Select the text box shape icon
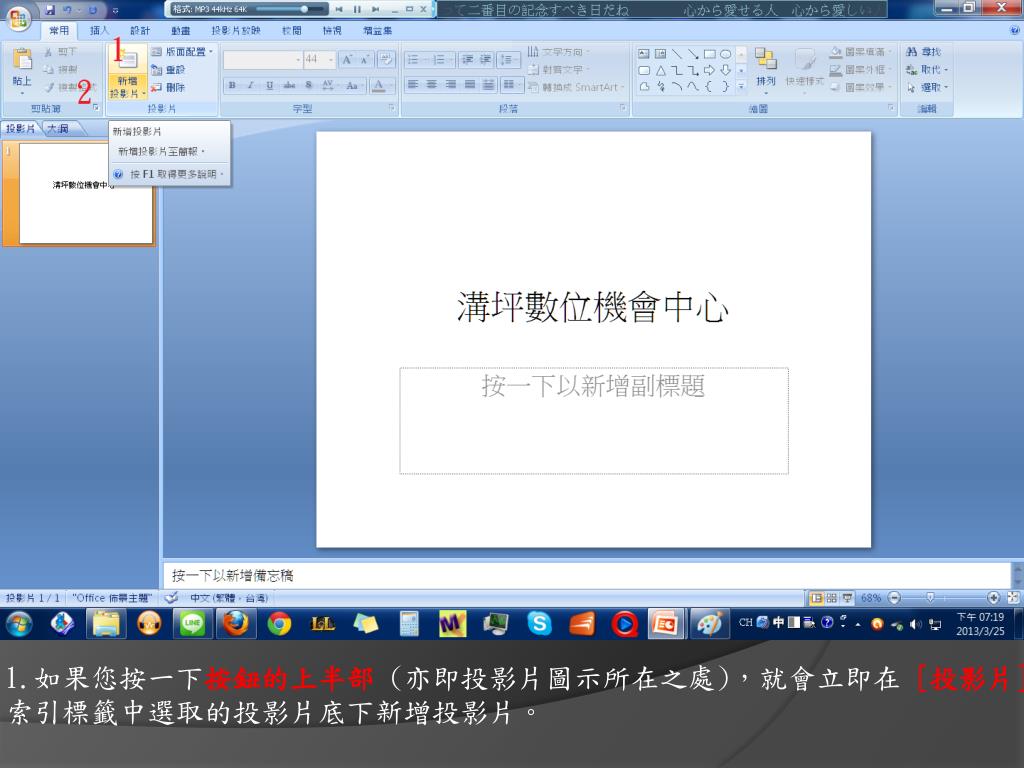Image resolution: width=1024 pixels, height=768 pixels. pyautogui.click(x=644, y=54)
